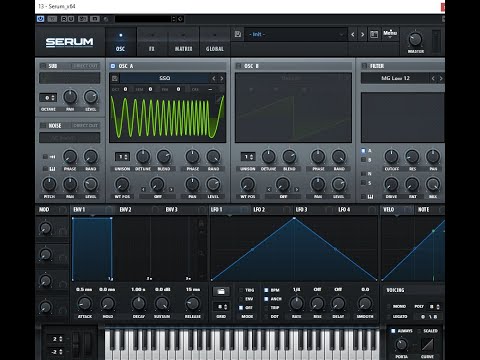The width and height of the screenshot is (480, 360).
Task: Click the OSC A warp mode left arrow
Action: tap(143, 189)
